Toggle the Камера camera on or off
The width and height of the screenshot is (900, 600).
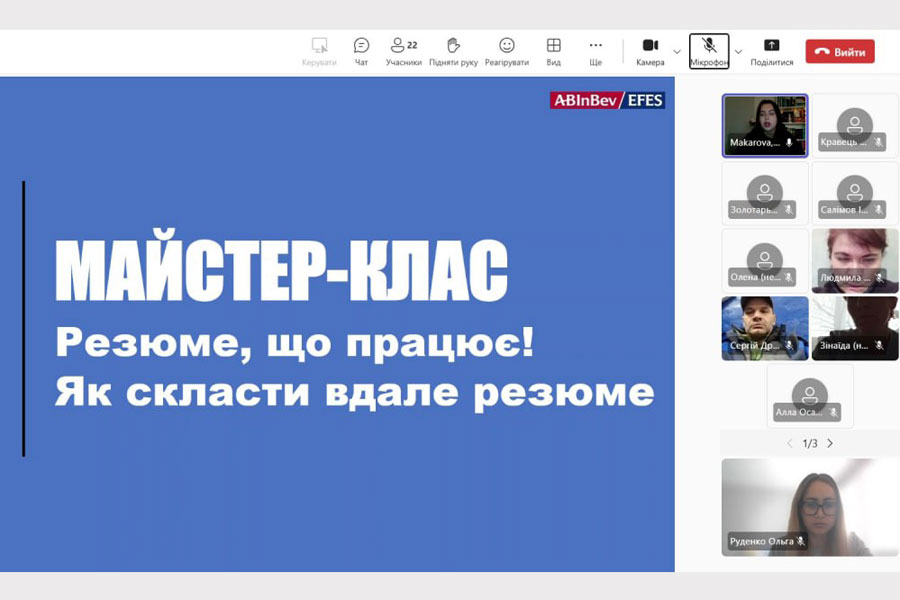coord(650,51)
